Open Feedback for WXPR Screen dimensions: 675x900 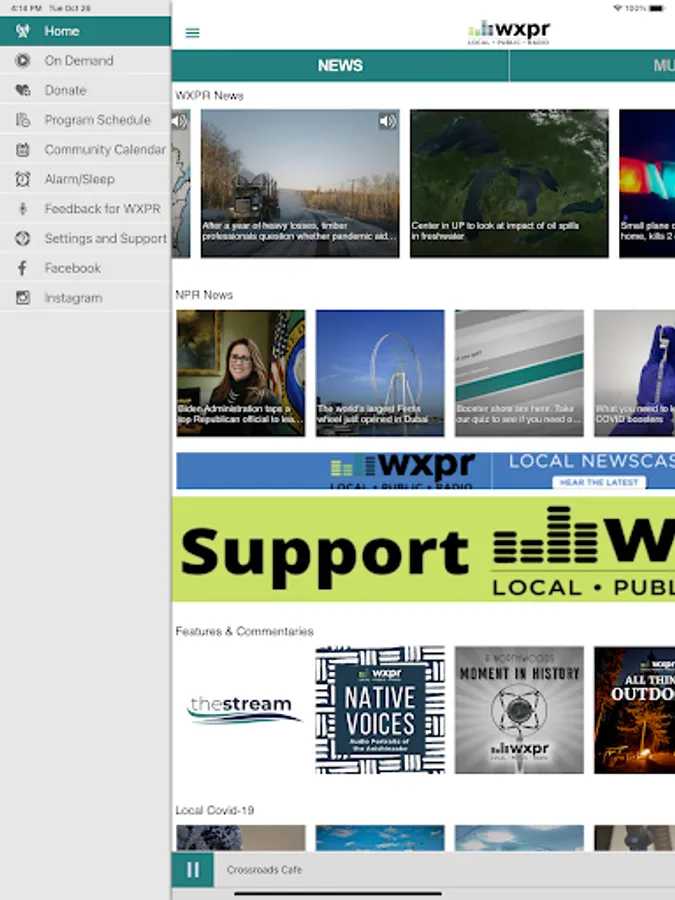(86, 209)
